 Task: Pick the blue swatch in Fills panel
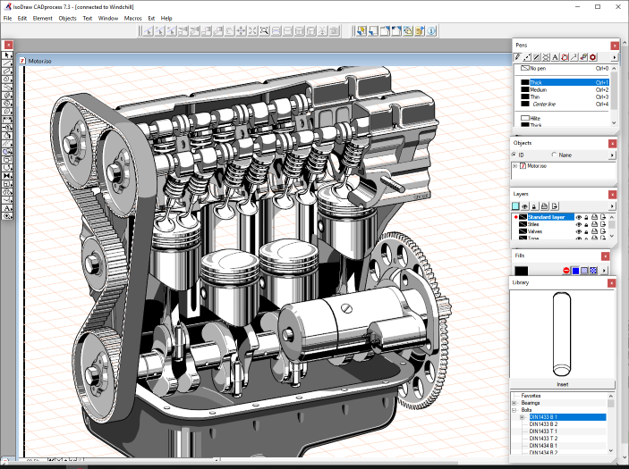(x=575, y=270)
